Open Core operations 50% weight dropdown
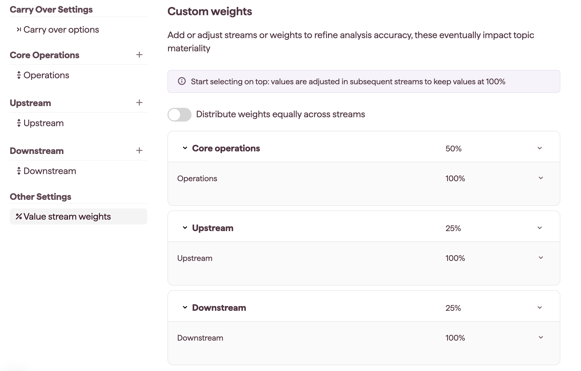581x371 pixels. (x=540, y=148)
